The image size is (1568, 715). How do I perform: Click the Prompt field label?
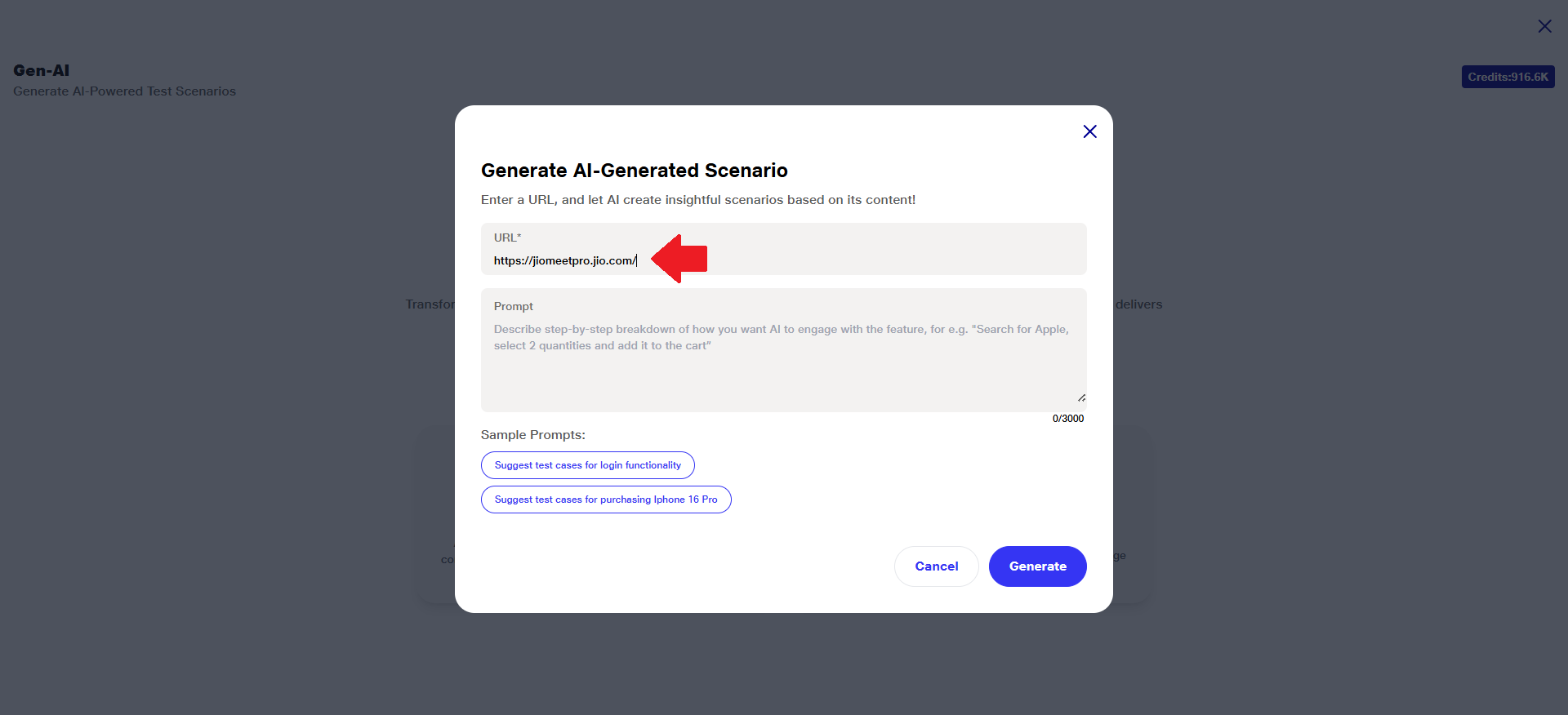pos(513,306)
